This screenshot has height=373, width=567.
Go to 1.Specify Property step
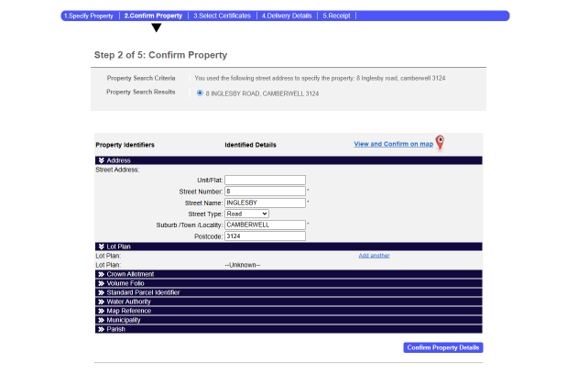89,16
